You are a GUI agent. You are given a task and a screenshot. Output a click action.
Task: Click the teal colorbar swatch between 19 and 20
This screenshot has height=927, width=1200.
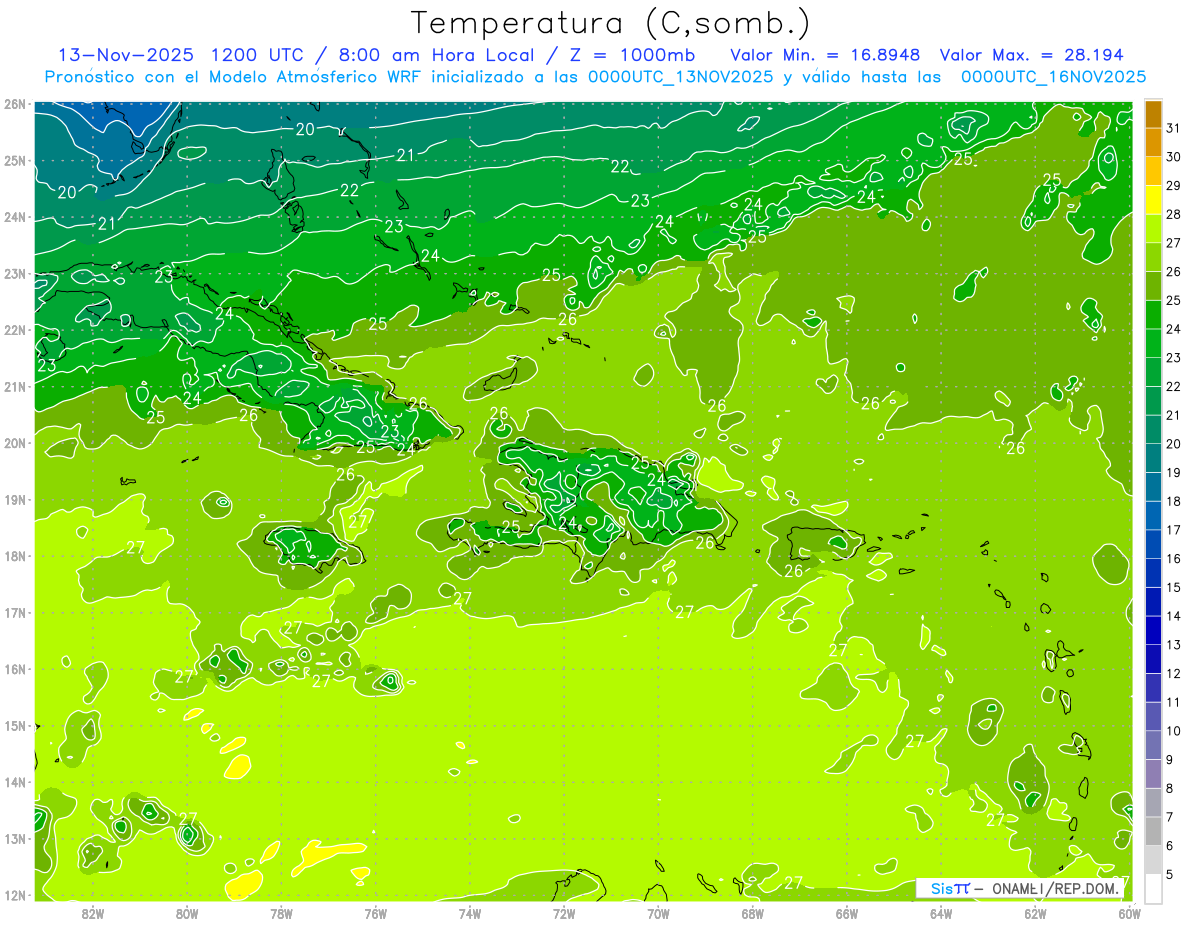pos(1153,458)
